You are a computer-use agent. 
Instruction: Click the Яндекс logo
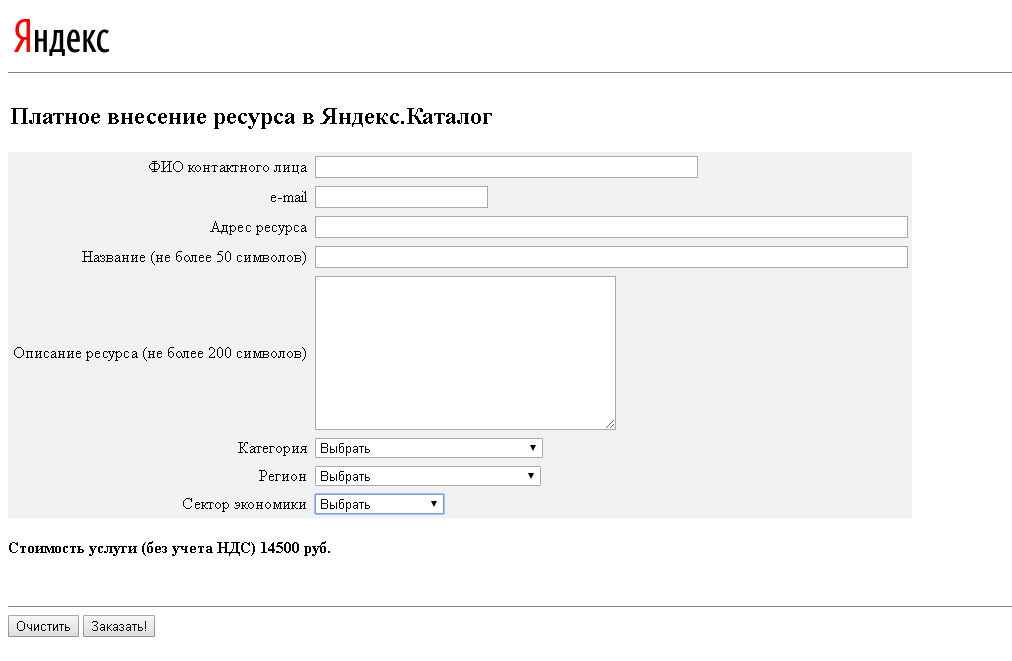click(x=61, y=37)
